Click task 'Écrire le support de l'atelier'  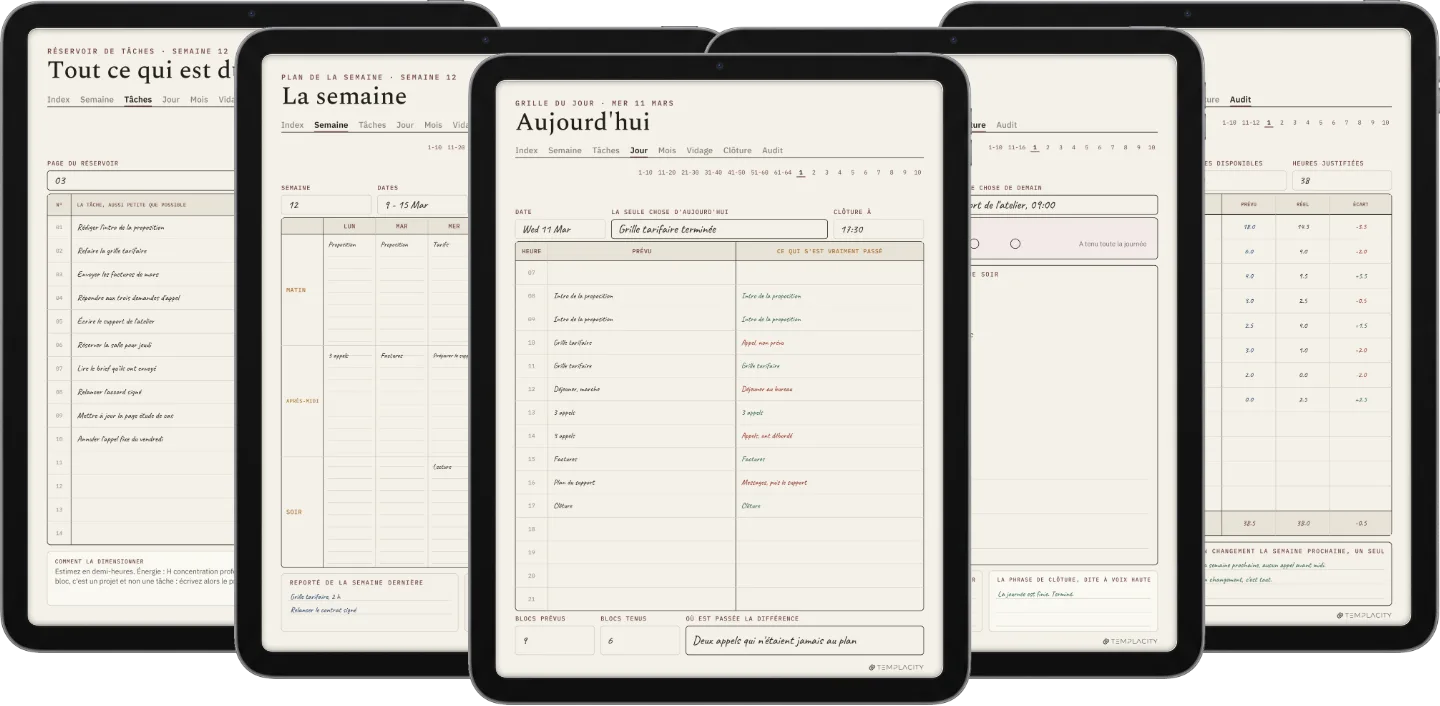tap(116, 321)
